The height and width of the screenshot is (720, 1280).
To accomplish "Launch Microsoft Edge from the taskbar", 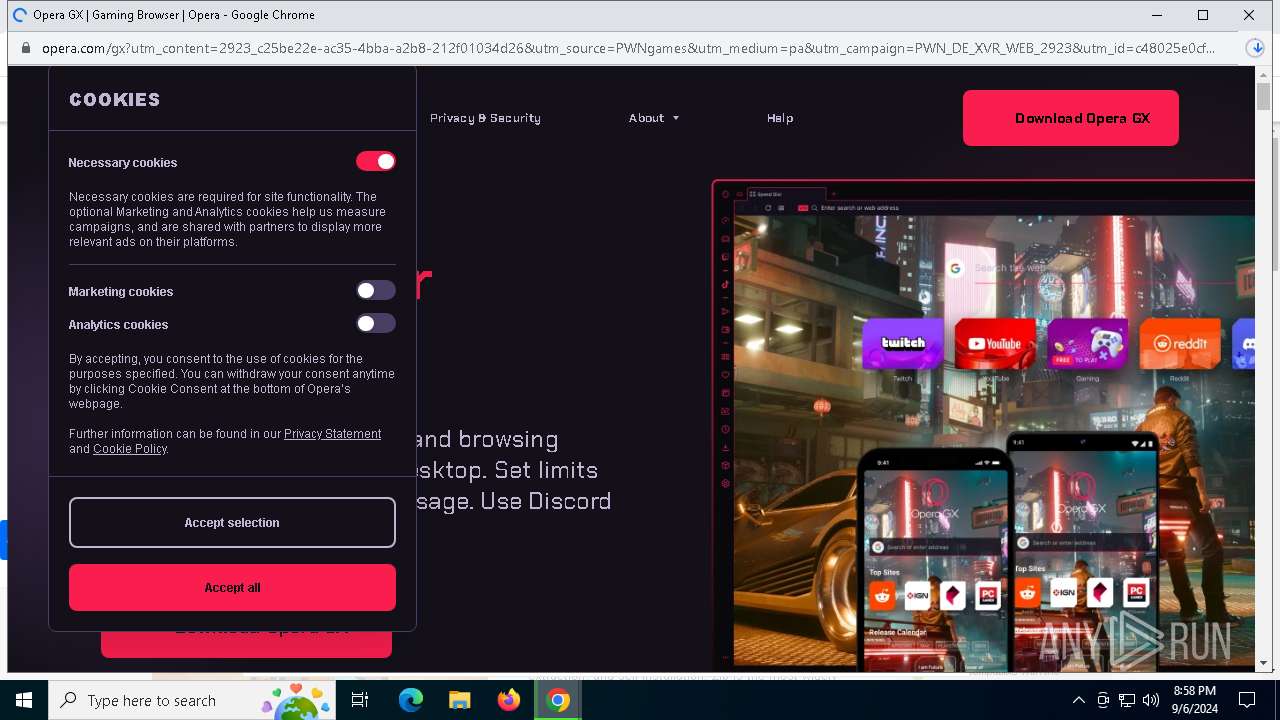I will [x=411, y=700].
